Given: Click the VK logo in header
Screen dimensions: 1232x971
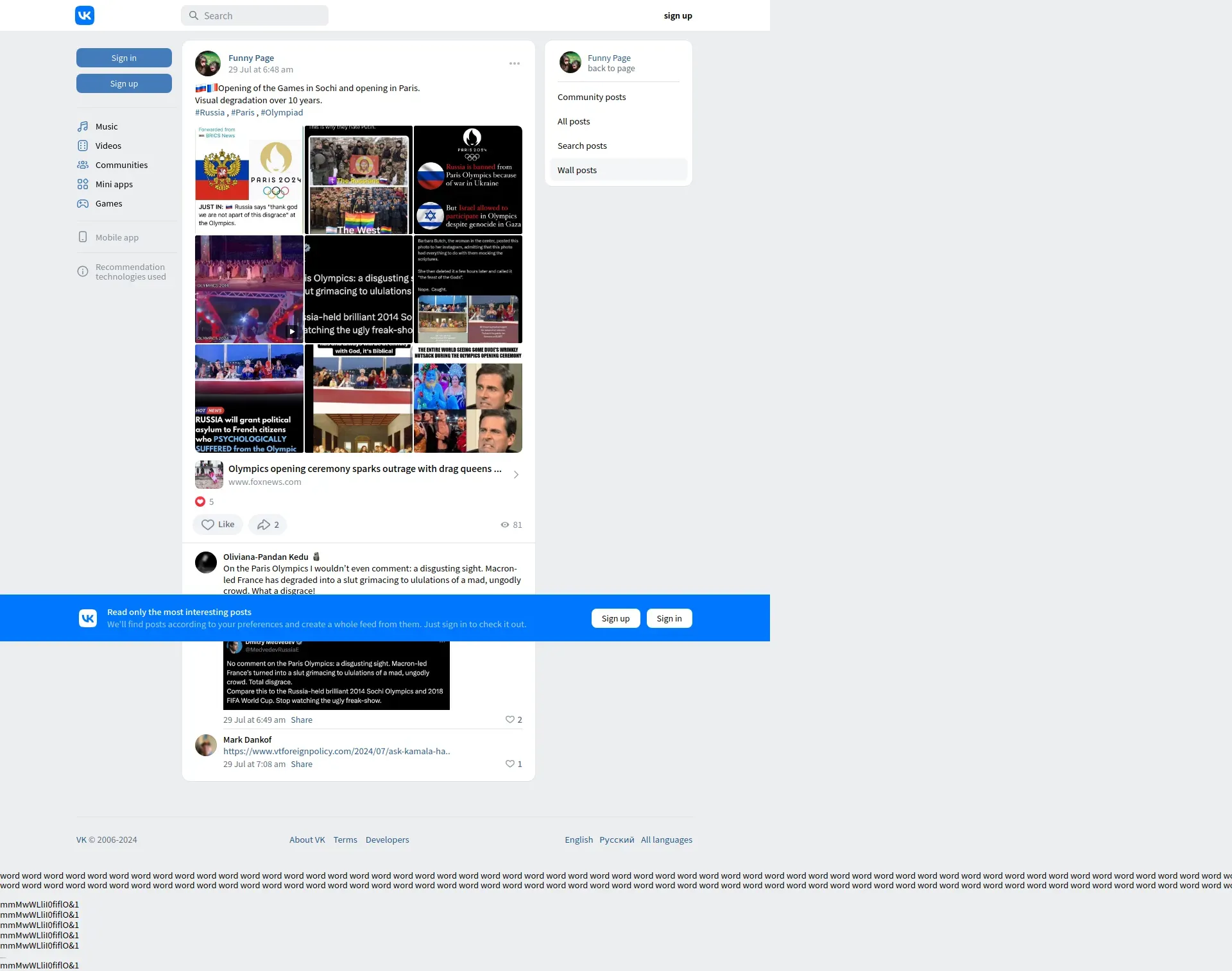Looking at the screenshot, I should pos(85,15).
